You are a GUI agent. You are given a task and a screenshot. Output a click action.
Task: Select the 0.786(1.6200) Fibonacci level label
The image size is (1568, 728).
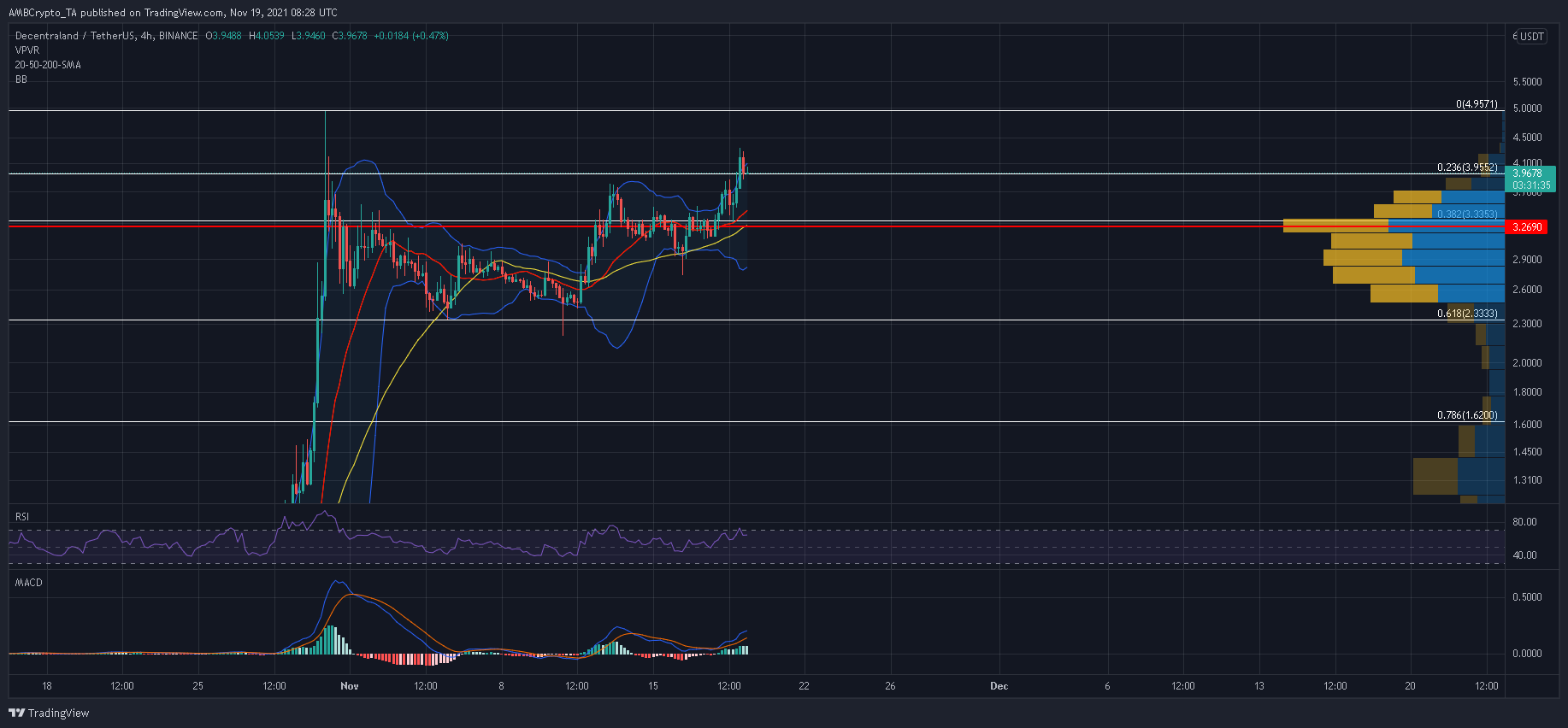pos(1467,415)
